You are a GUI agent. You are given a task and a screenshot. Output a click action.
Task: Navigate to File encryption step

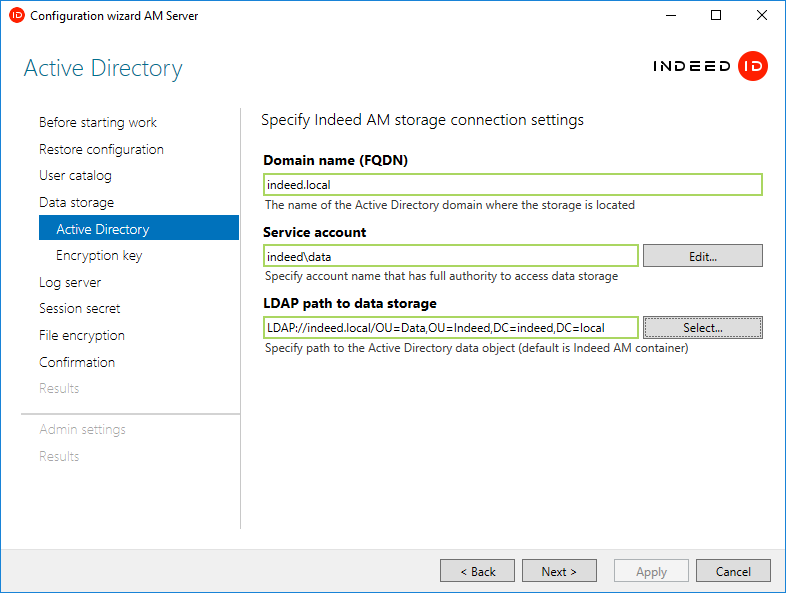pos(82,336)
